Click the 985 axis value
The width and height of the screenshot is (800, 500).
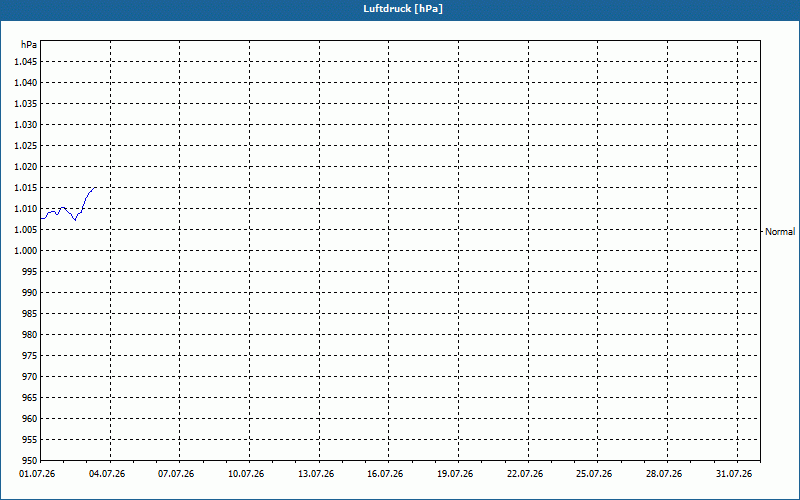pos(30,314)
